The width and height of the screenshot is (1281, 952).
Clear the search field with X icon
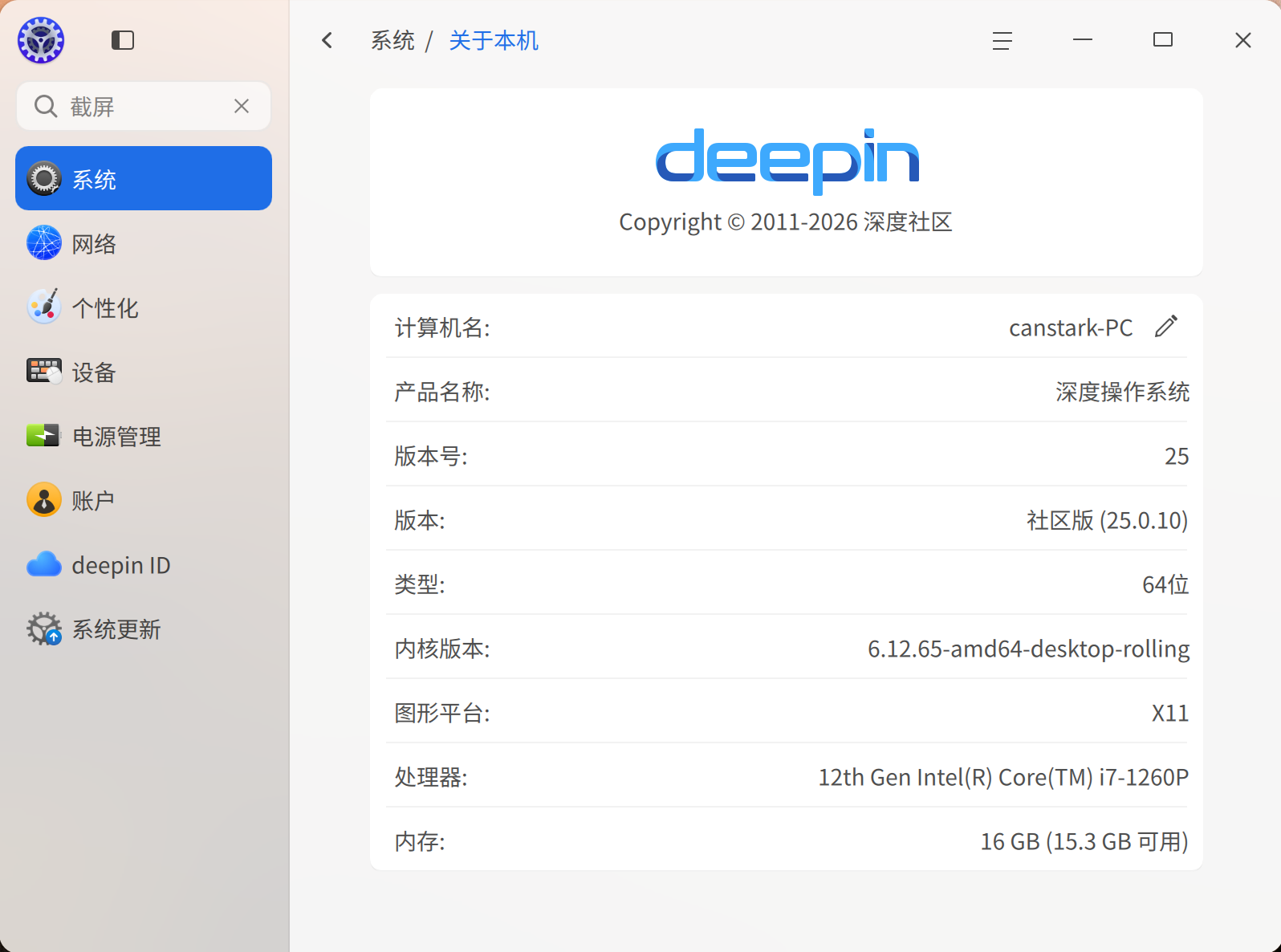click(x=242, y=106)
